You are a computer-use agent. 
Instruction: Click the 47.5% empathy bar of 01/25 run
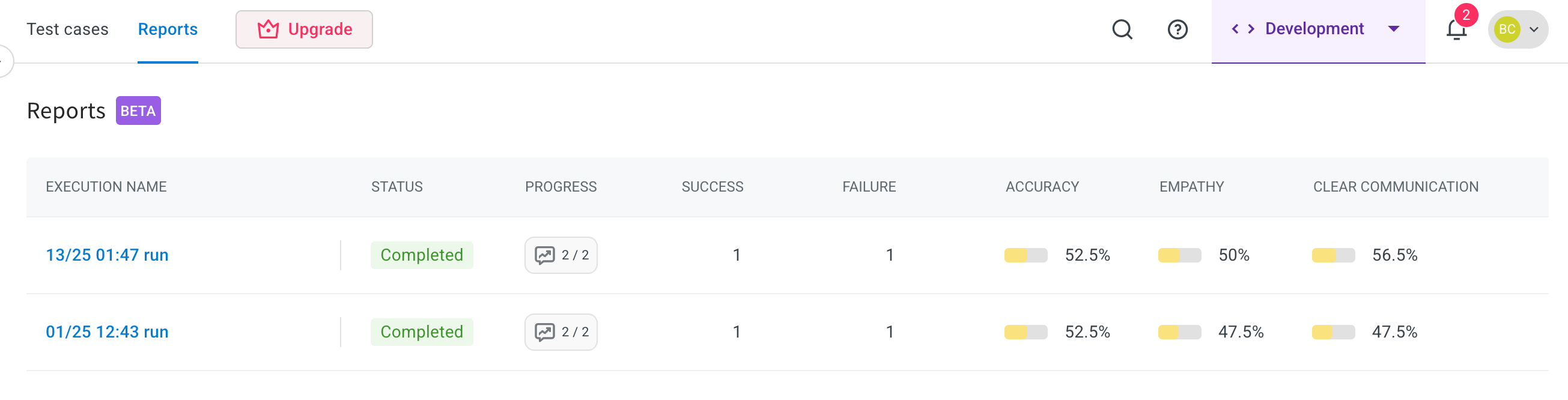(1179, 332)
